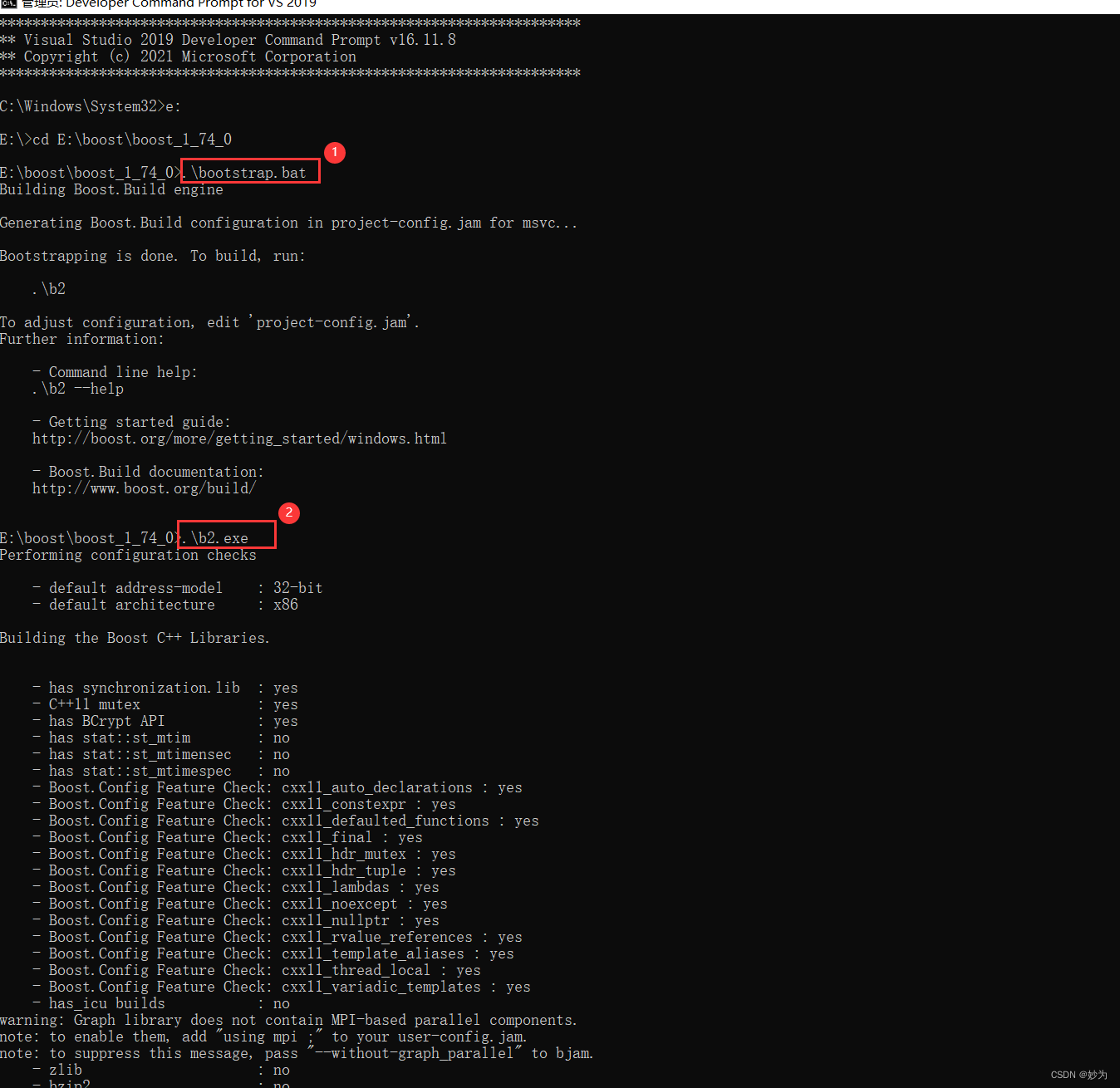Click the '.\b2.exe' command text
This screenshot has width=1120, height=1088.
pyautogui.click(x=215, y=538)
